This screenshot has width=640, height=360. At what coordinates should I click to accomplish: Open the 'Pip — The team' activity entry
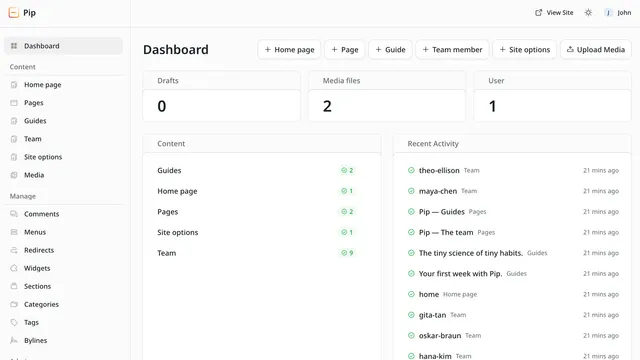click(446, 232)
